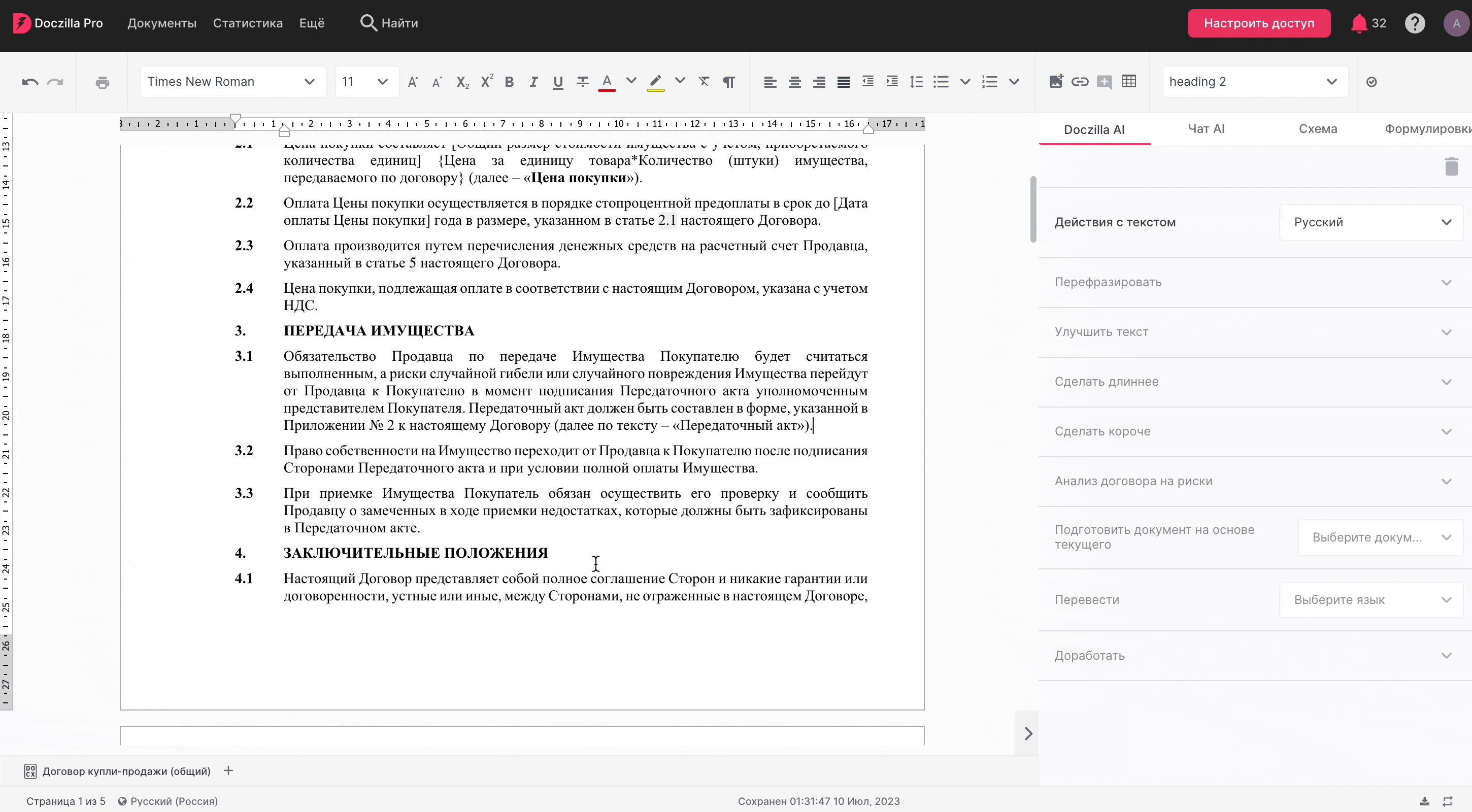
Task: Center align text
Action: tap(794, 82)
